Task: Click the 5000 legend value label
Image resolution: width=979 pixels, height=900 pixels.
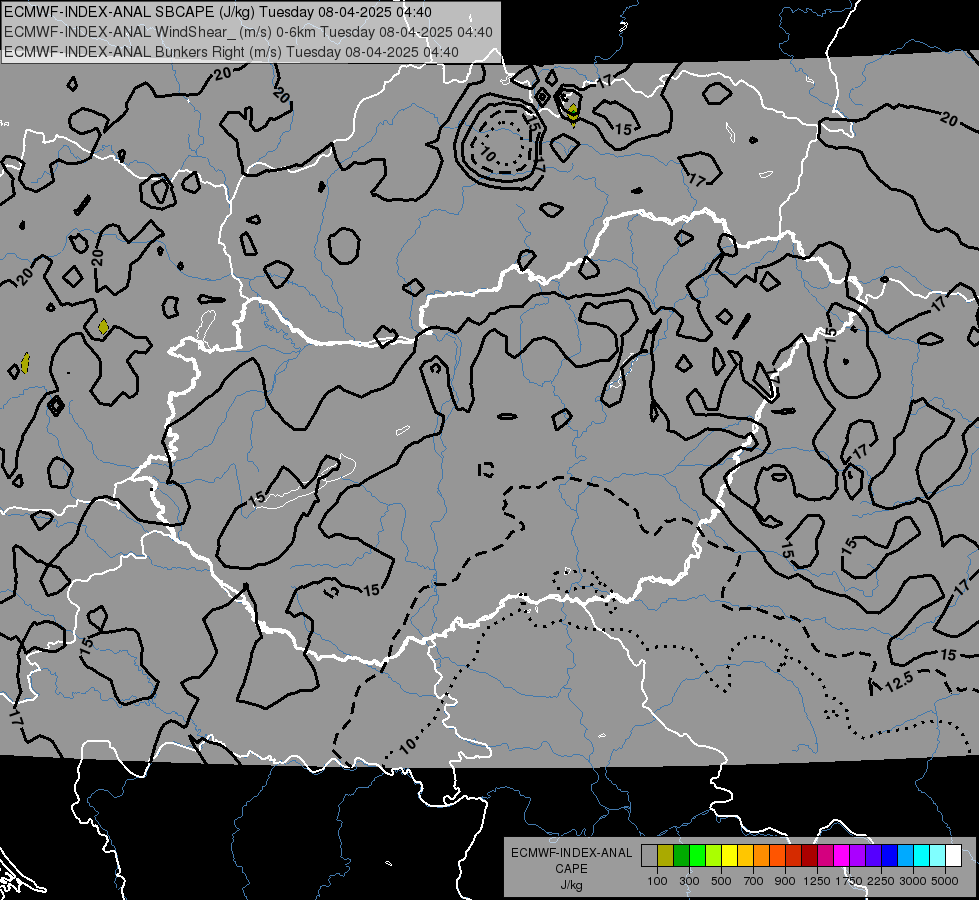Action: [945, 881]
